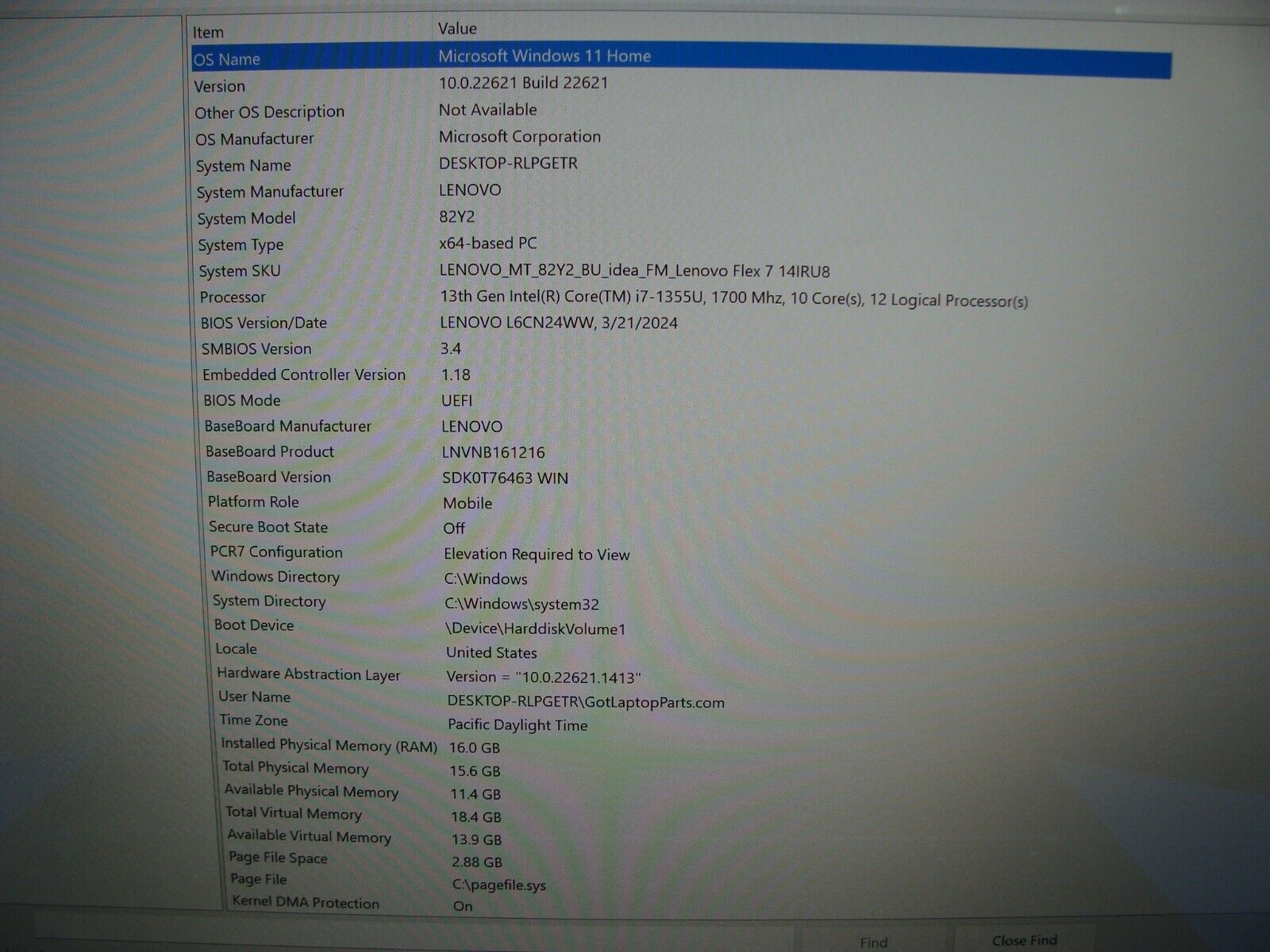Screen dimensions: 1270x952
Task: Click the 'United States' value
Action: point(491,653)
